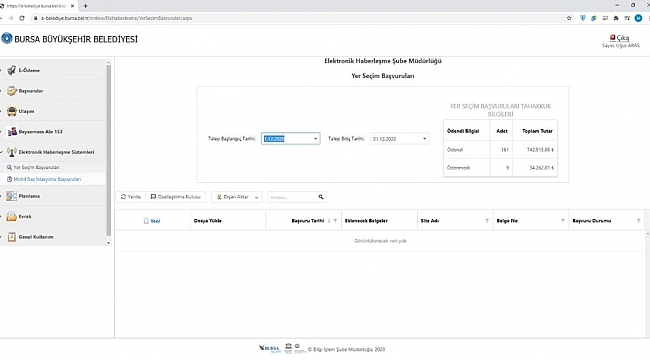The width and height of the screenshot is (650, 360).
Task: Collapse Elektronik Haberleşme Sistemleri menu
Action: pos(53,152)
